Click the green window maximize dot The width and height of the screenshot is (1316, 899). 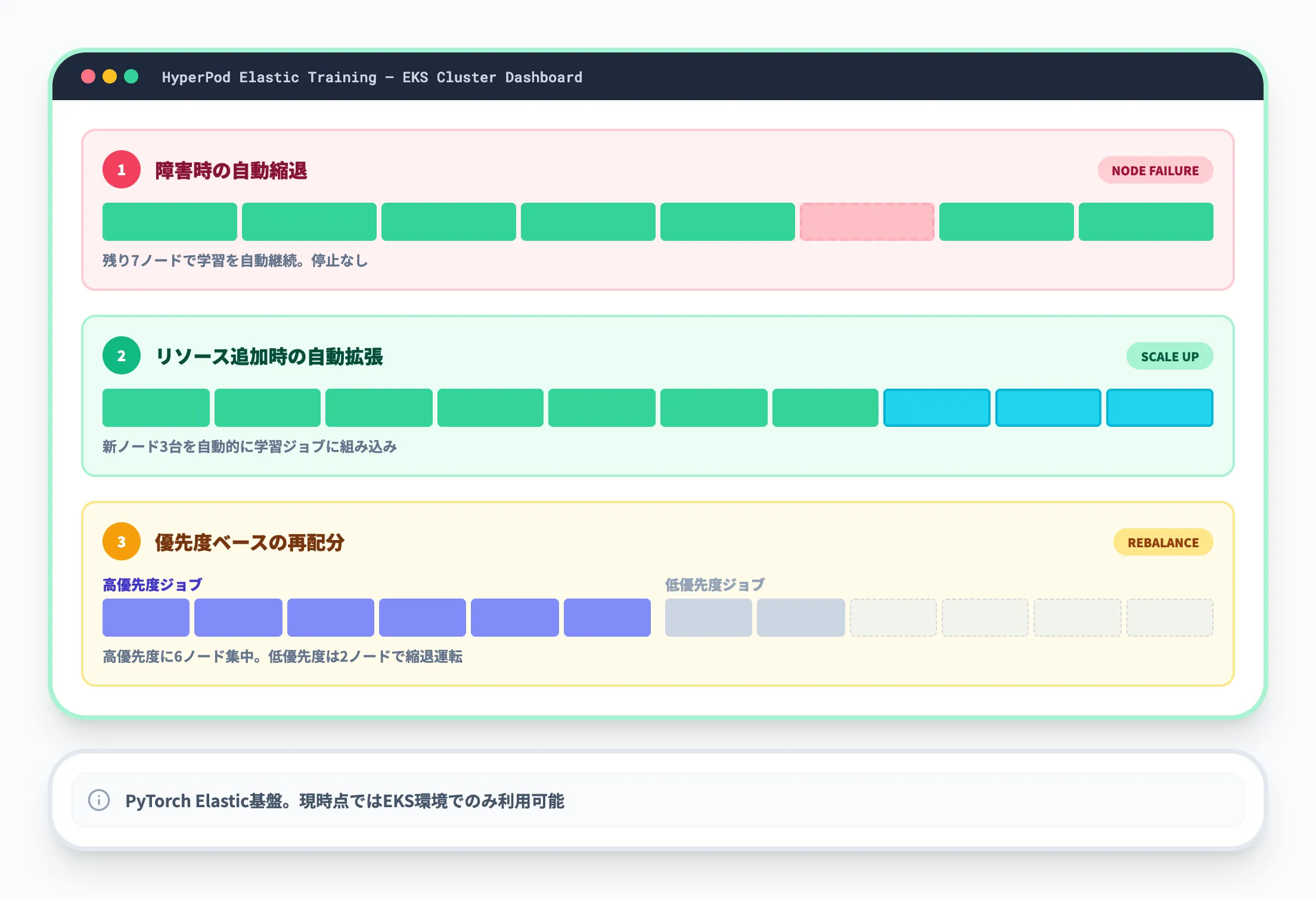(x=131, y=77)
